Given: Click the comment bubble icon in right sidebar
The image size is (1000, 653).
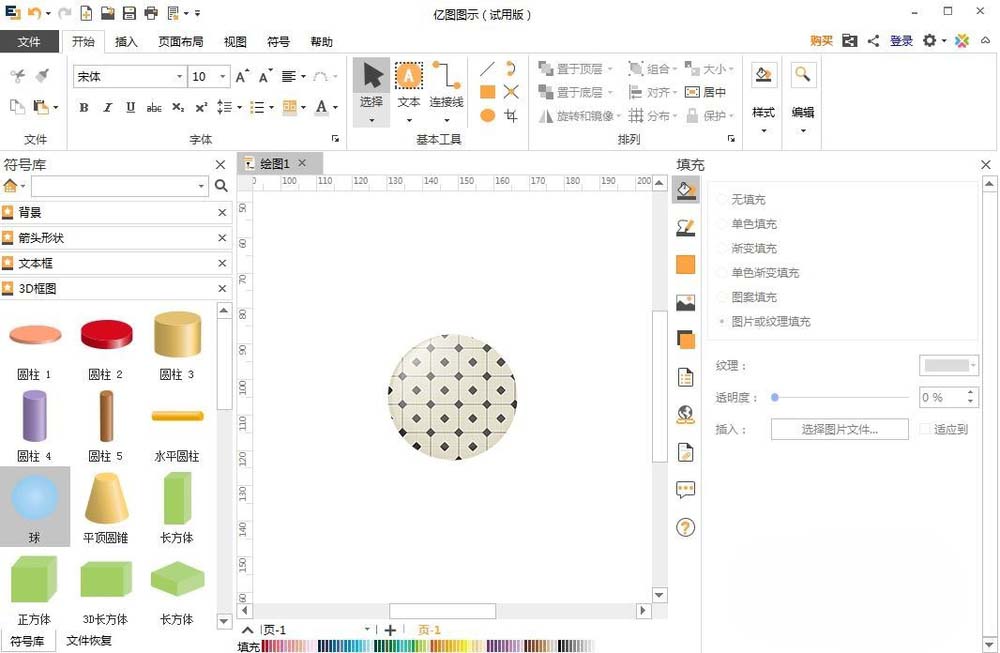Looking at the screenshot, I should (x=685, y=489).
